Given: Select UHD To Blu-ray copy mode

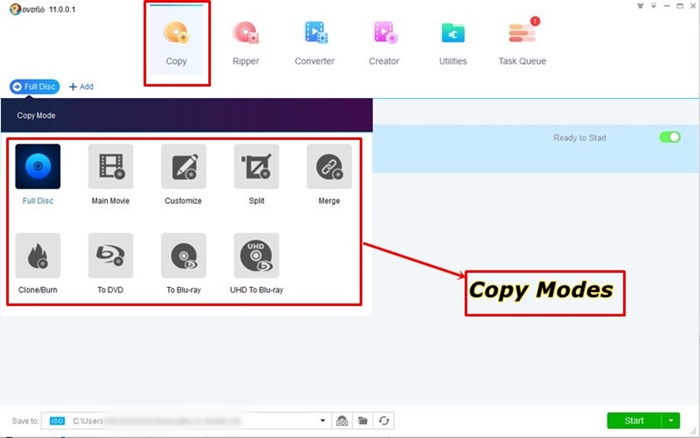Looking at the screenshot, I should point(256,256).
